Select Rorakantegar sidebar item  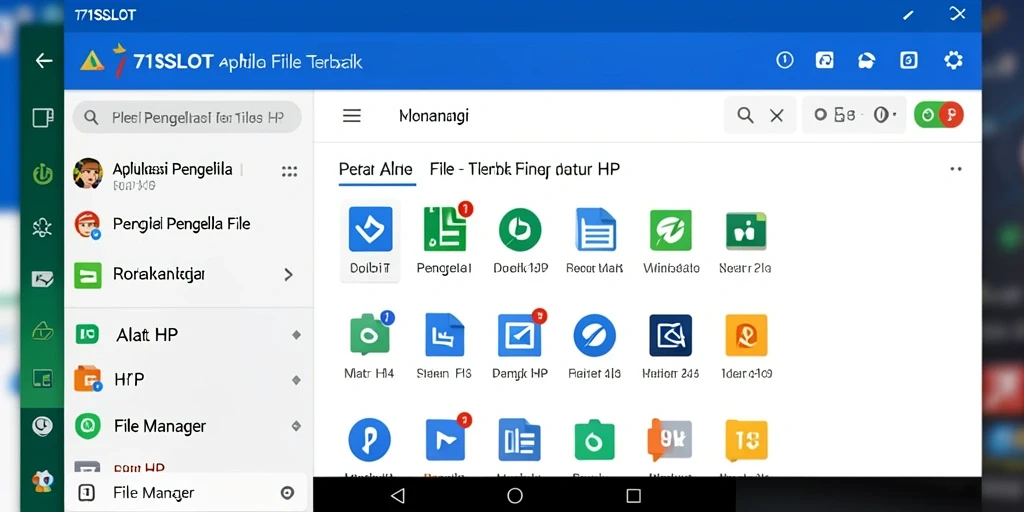pyautogui.click(x=186, y=275)
